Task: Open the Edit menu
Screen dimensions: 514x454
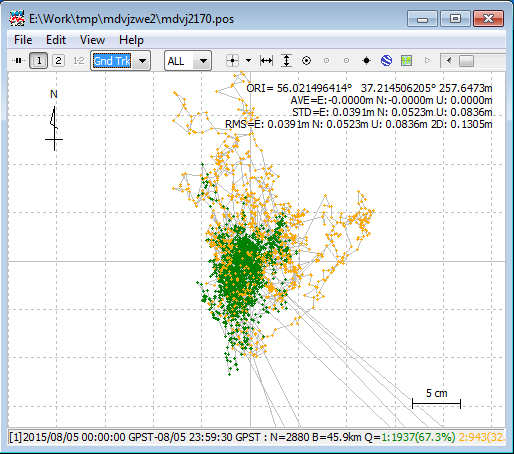Action: (x=56, y=40)
